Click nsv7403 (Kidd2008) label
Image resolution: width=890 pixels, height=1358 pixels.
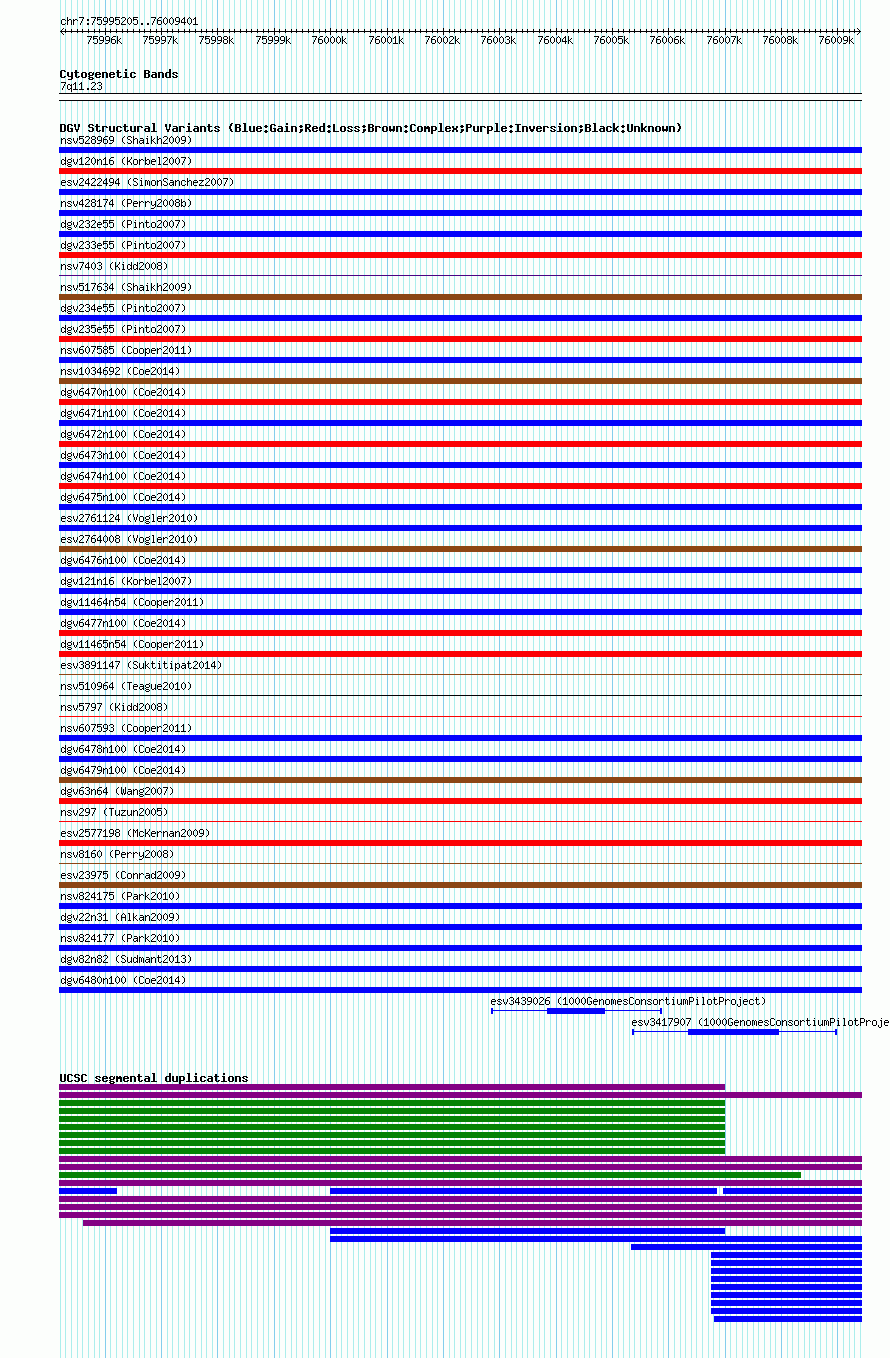point(114,266)
